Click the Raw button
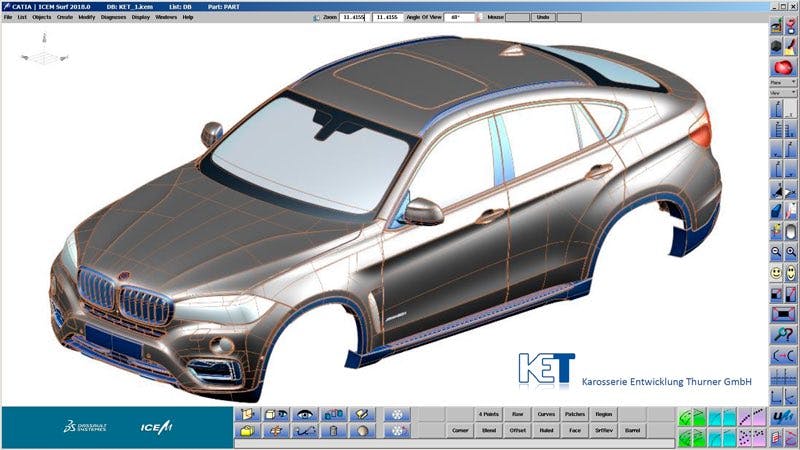 [517, 414]
